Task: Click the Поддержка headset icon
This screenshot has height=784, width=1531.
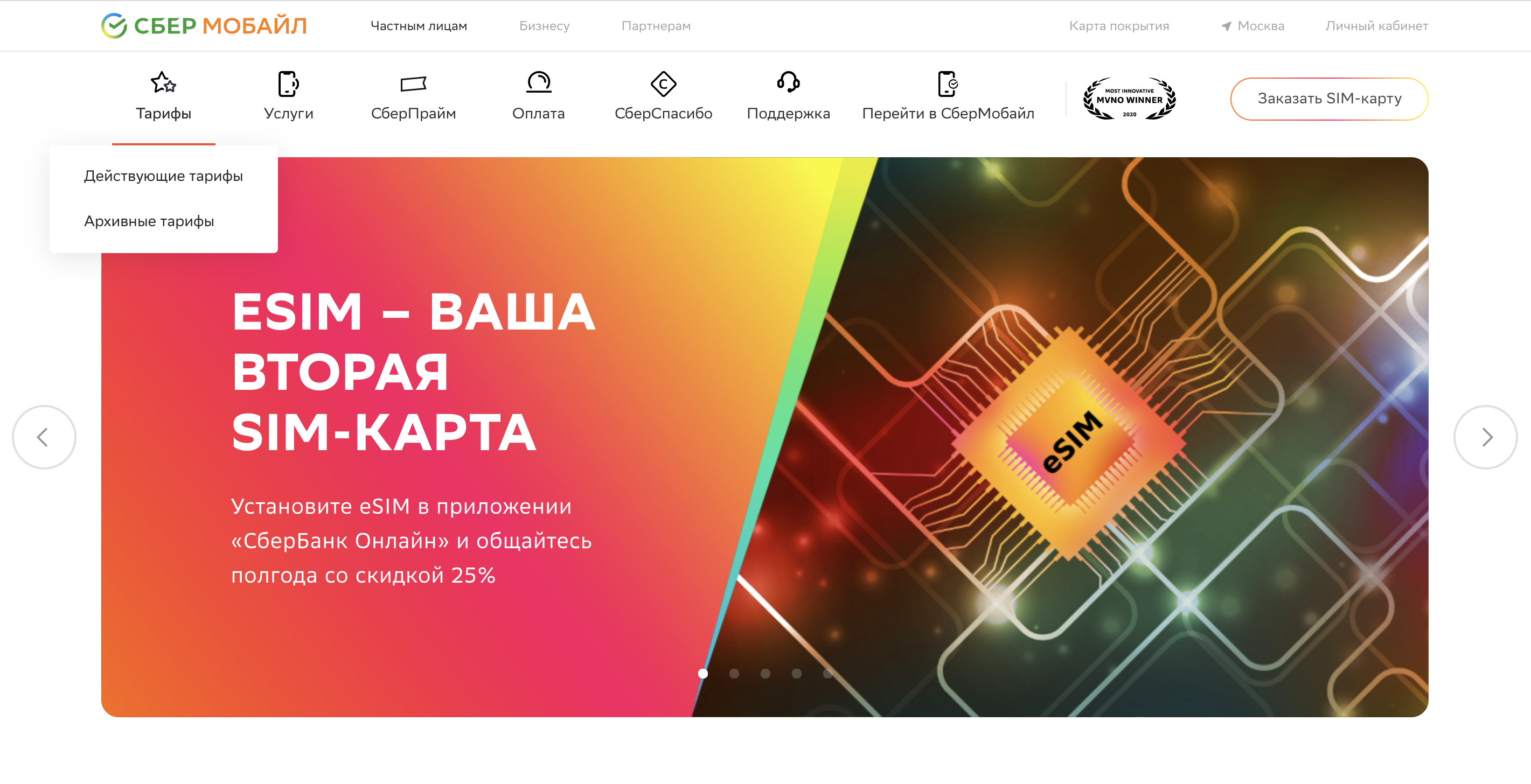Action: click(x=789, y=82)
